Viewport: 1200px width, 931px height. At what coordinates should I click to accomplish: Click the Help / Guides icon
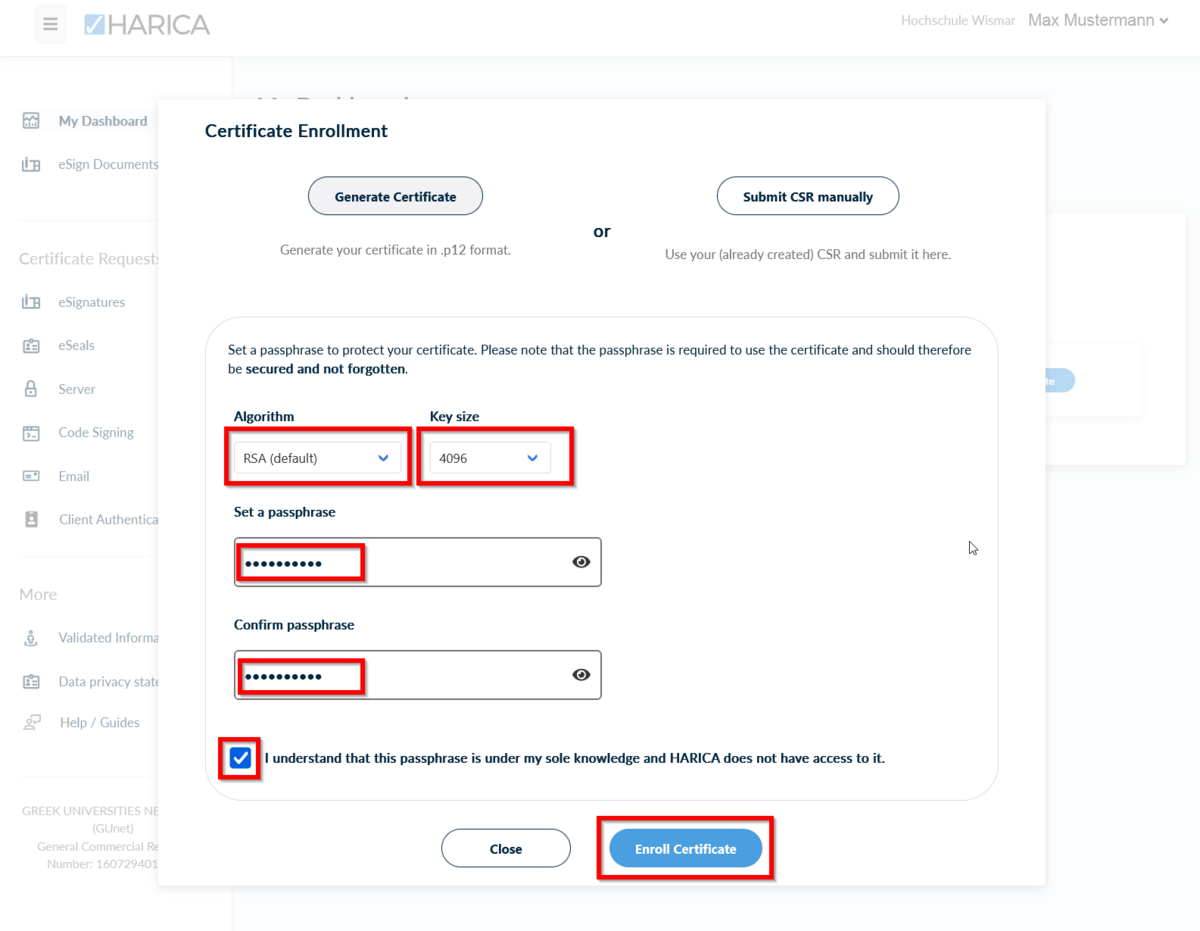pos(32,722)
